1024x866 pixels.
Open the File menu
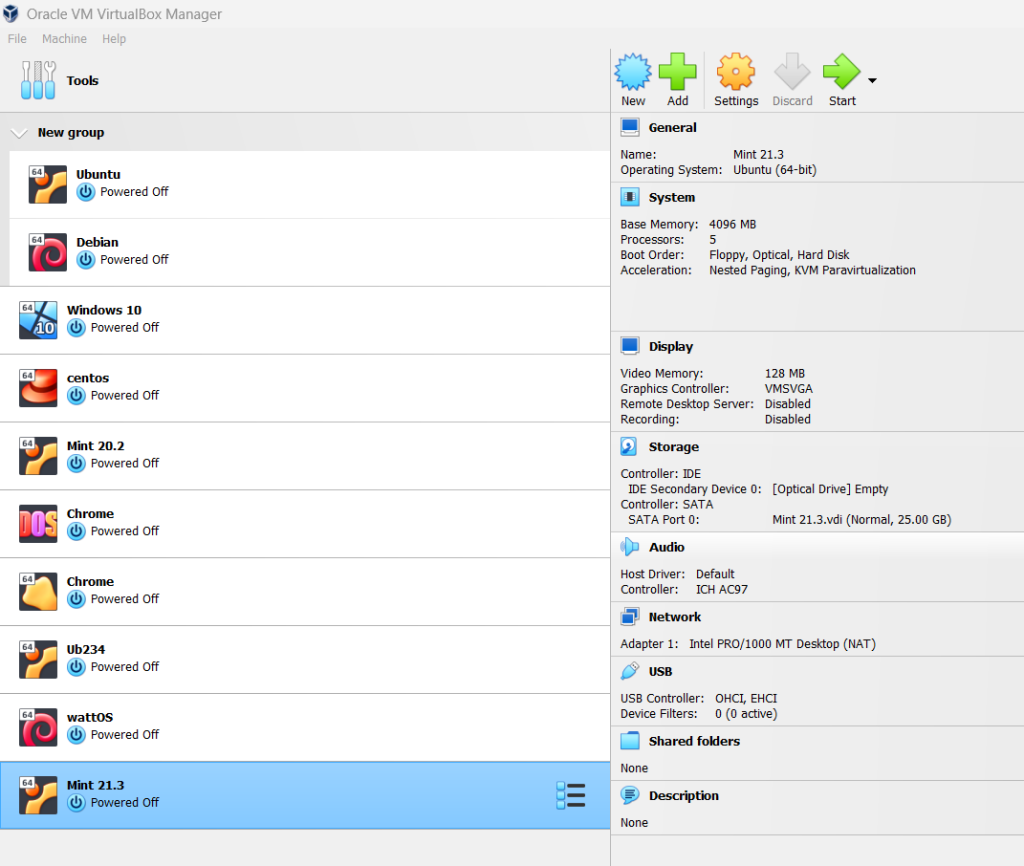(x=17, y=39)
